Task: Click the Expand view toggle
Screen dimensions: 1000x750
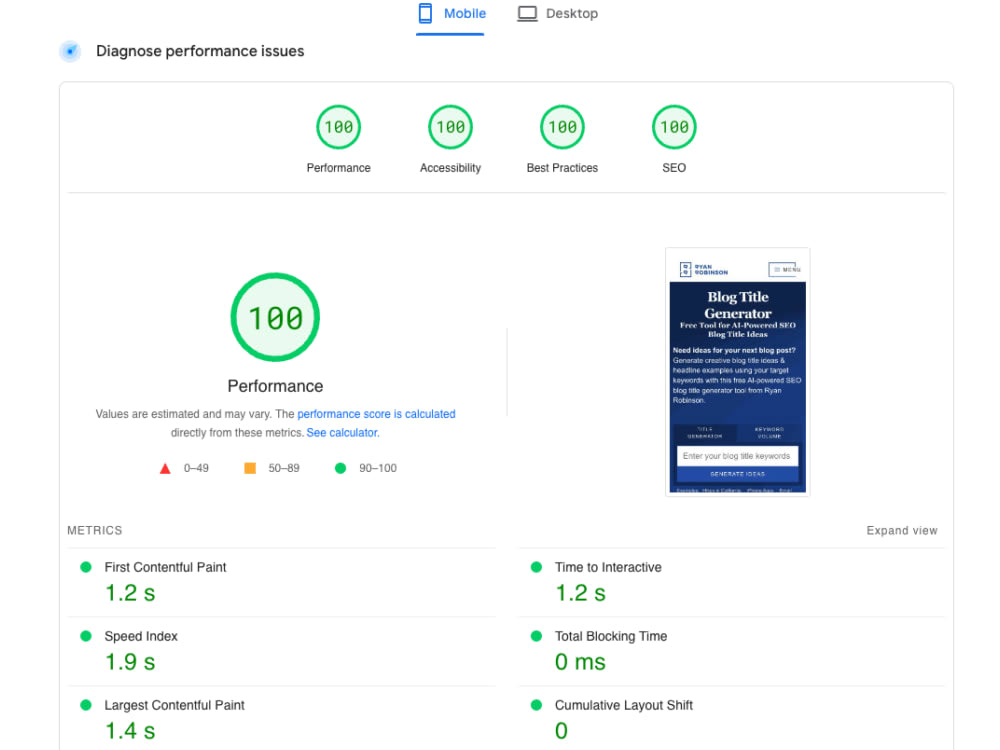Action: [x=902, y=531]
